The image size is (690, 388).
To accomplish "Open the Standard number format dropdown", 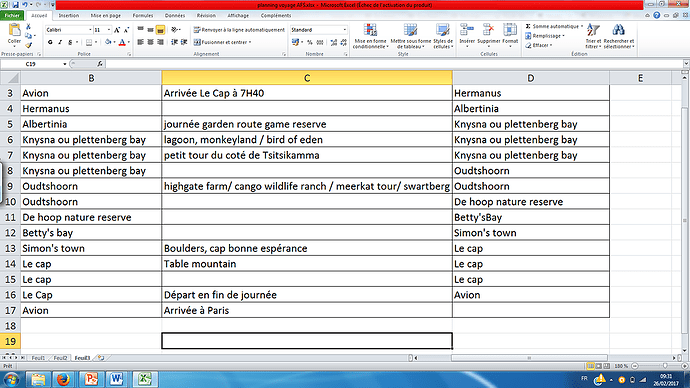I will 345,30.
